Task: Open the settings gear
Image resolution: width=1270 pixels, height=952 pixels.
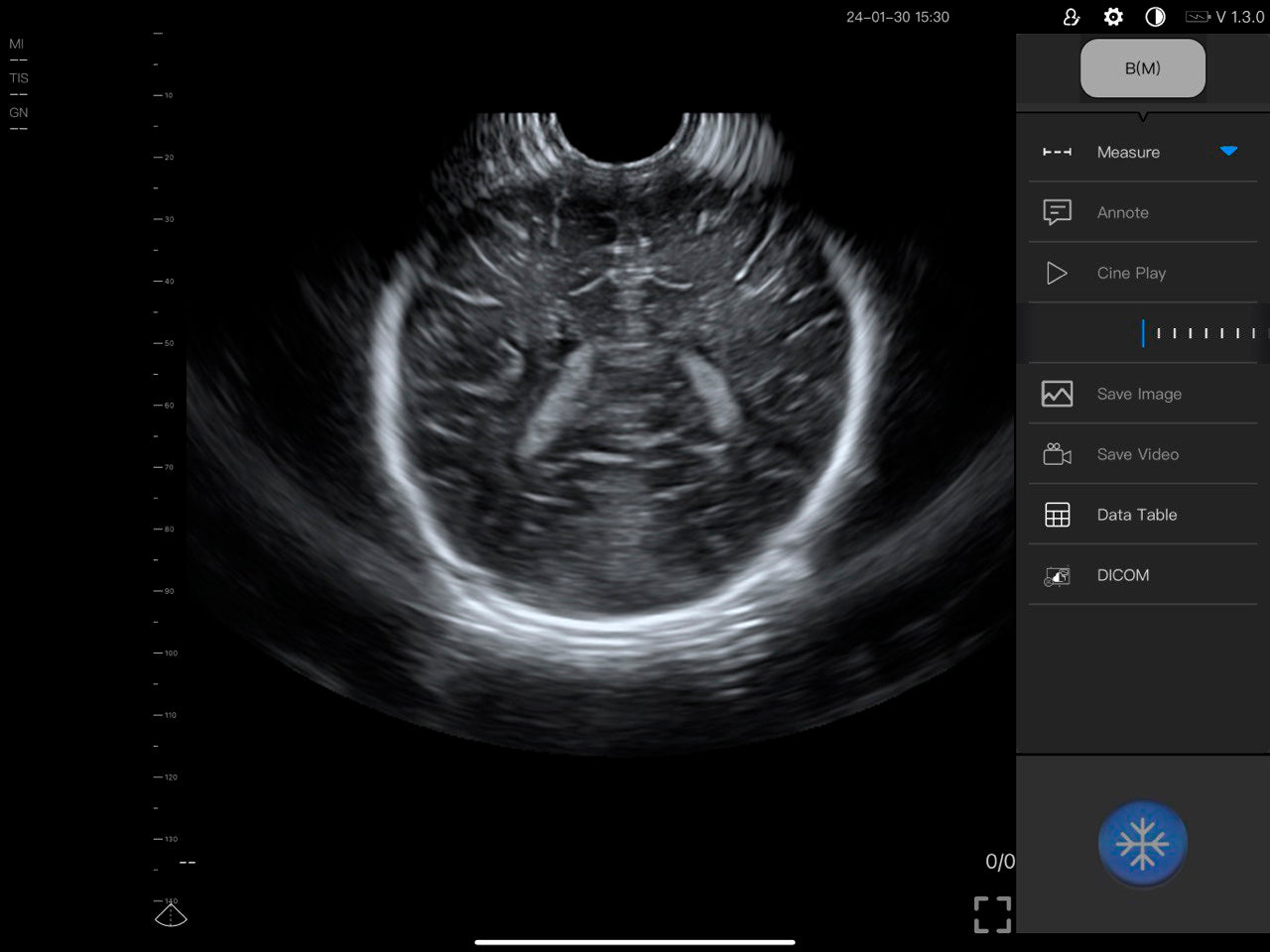Action: (1113, 17)
